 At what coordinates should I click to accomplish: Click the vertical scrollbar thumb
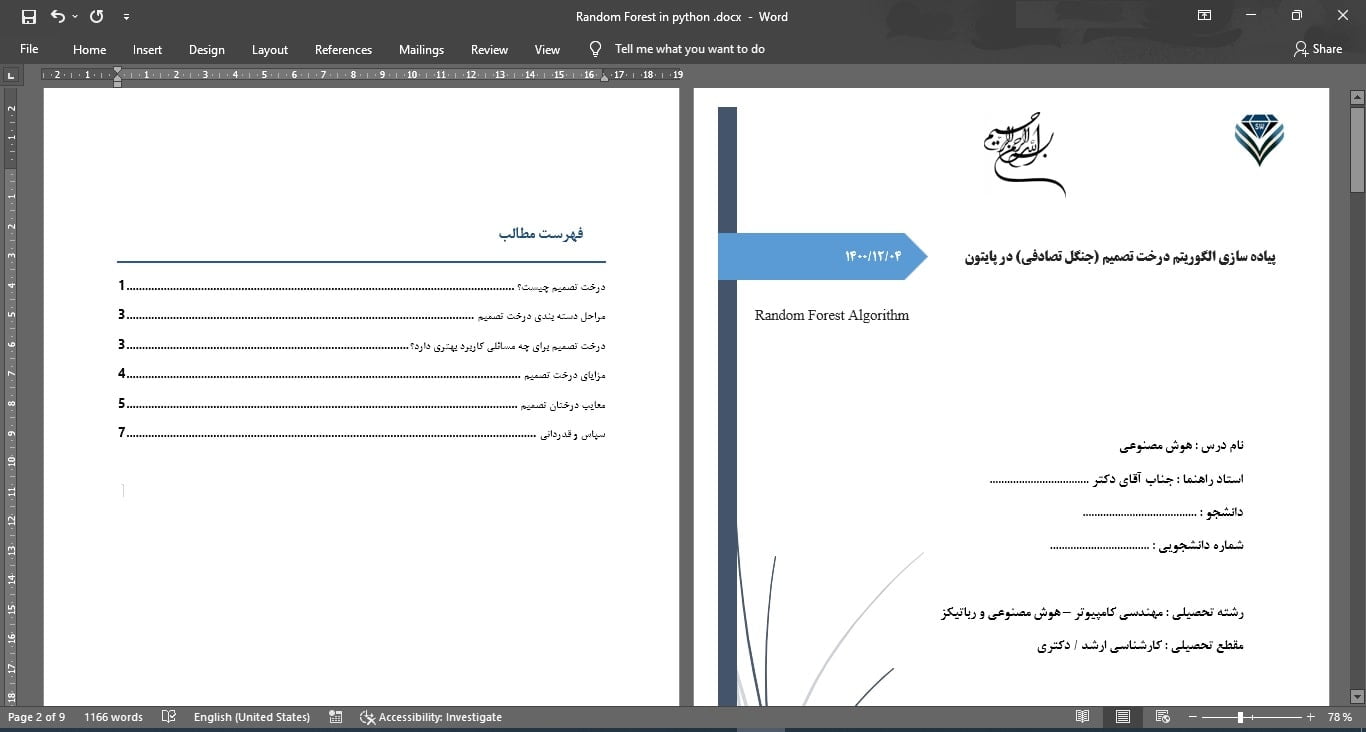(x=1357, y=150)
